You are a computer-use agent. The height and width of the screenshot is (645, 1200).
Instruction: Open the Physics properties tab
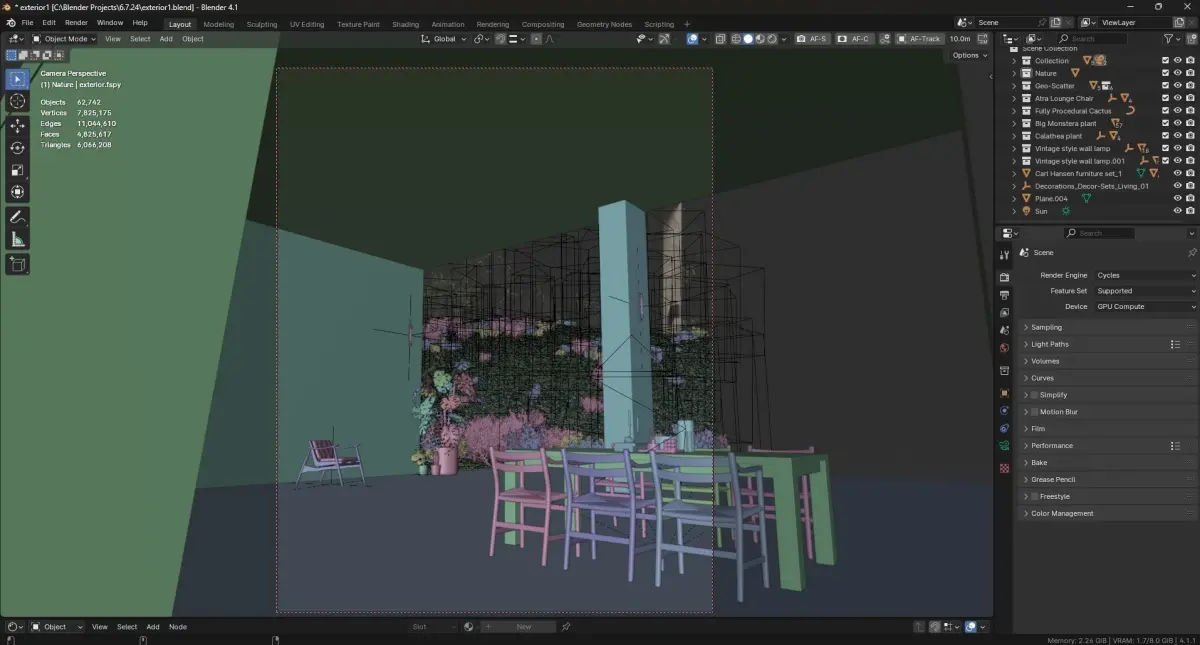[1005, 410]
